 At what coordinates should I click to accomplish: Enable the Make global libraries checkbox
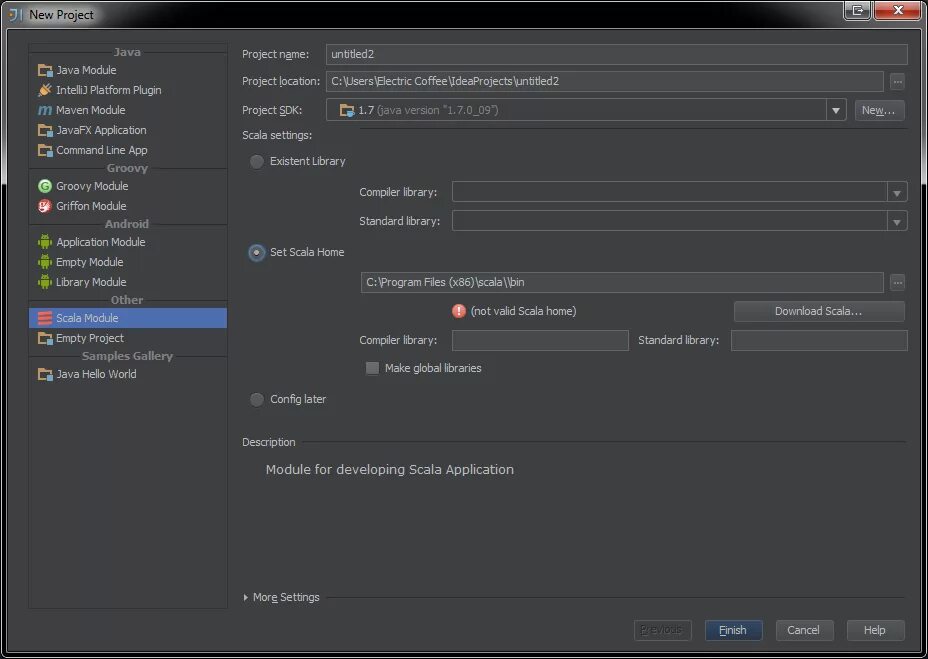pyautogui.click(x=372, y=368)
